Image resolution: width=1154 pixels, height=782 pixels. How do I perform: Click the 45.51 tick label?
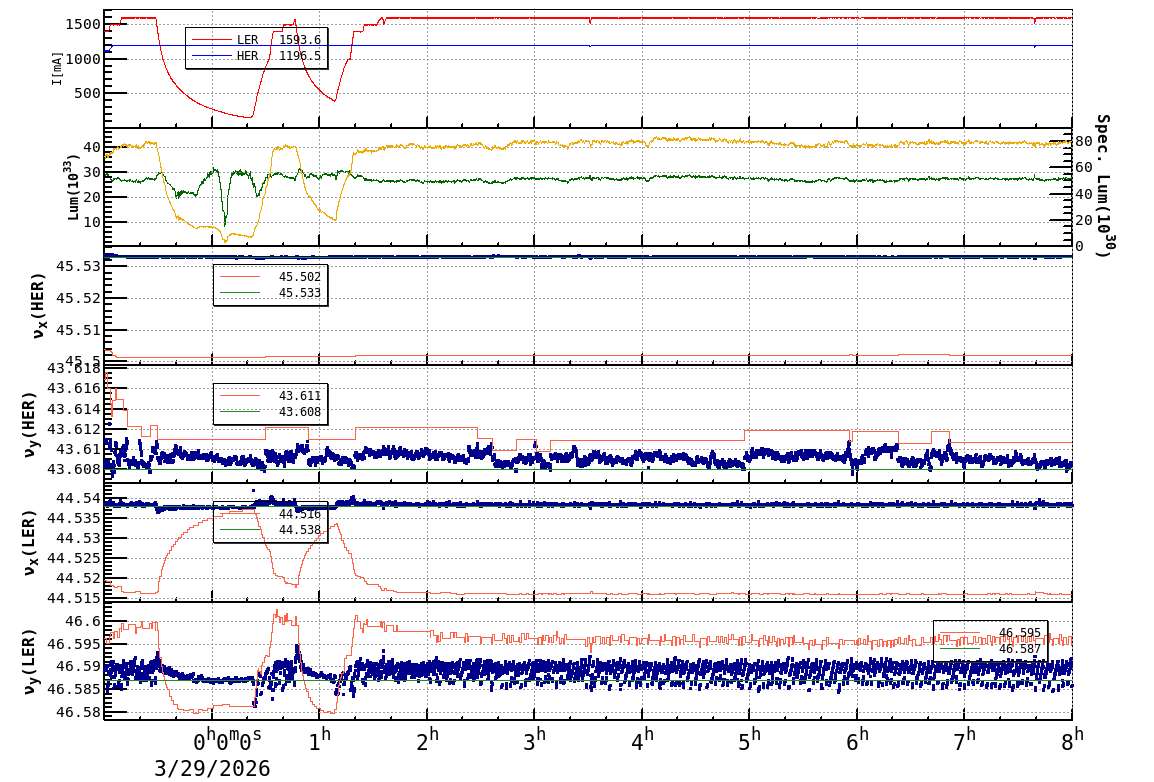[78, 330]
